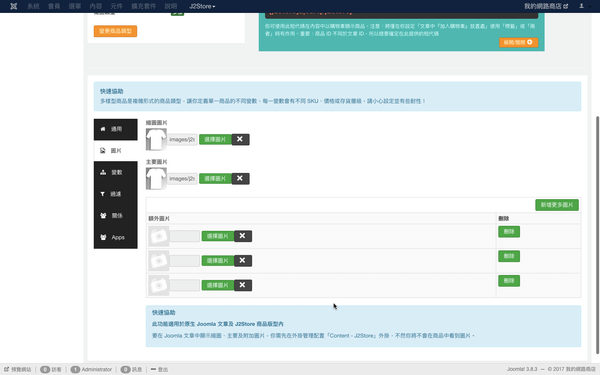Click second additional image camera placeholder
Viewport: 600px width, 375px height.
[x=158, y=261]
